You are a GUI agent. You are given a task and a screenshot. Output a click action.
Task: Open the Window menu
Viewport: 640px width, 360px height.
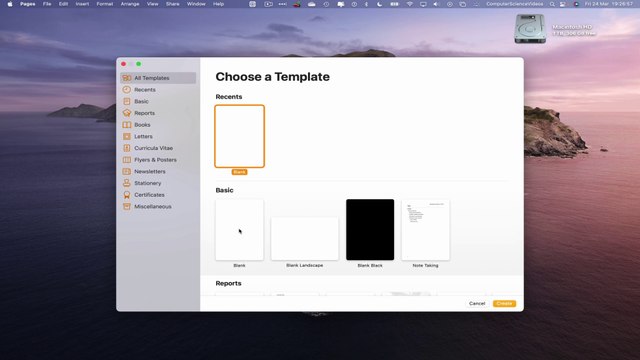click(x=196, y=4)
